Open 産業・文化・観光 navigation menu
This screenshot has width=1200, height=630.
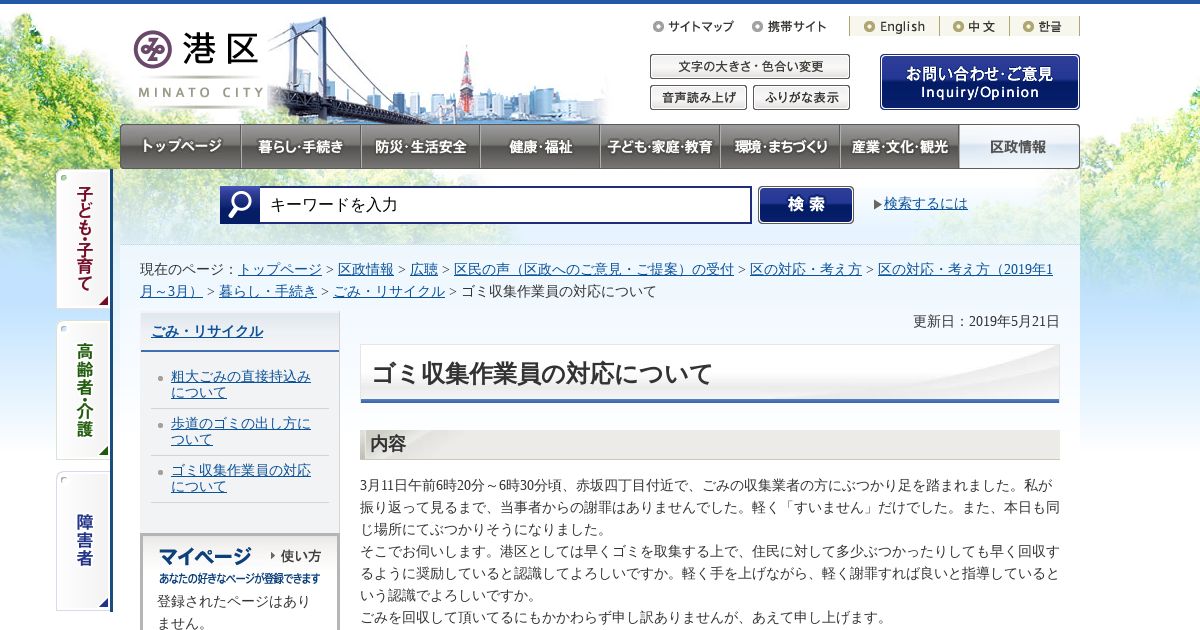(900, 147)
